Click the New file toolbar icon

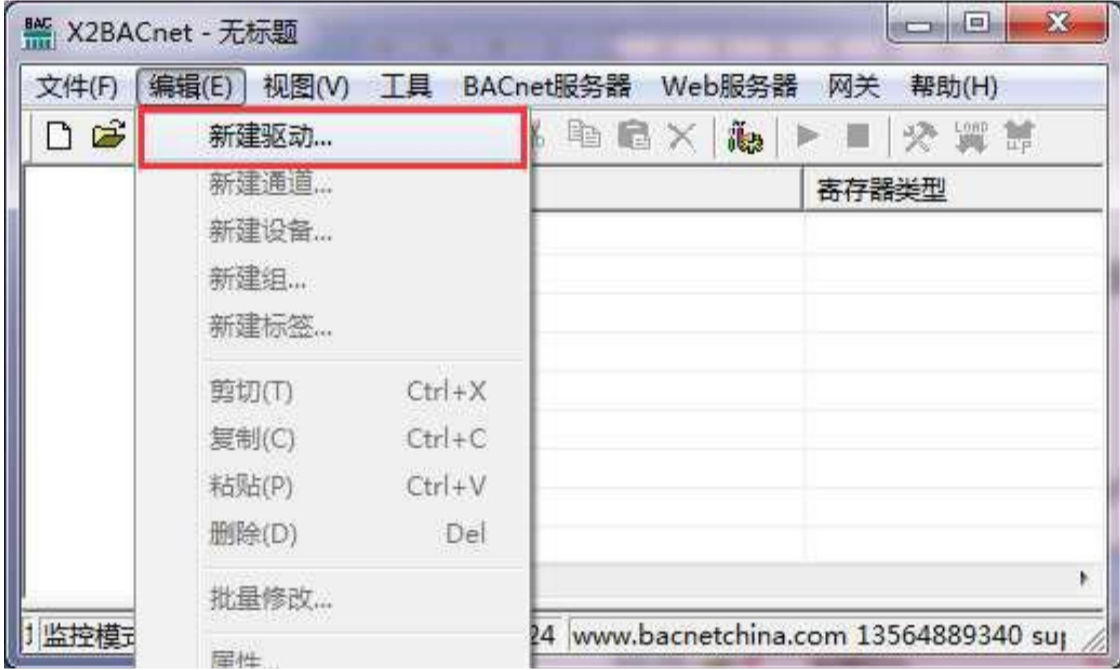[x=59, y=136]
